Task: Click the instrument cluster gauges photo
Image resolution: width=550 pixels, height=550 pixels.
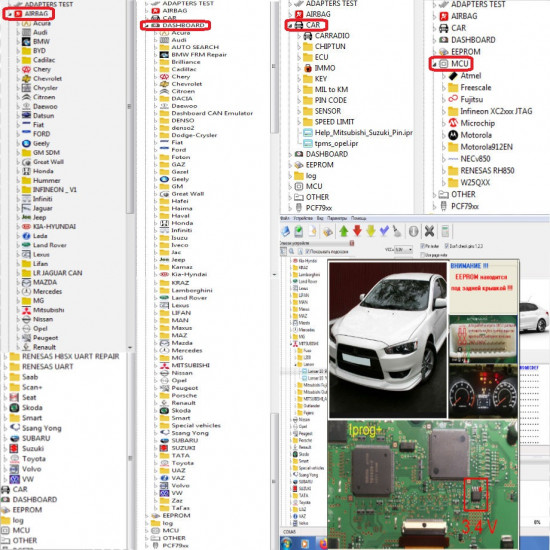Action: 483,391
